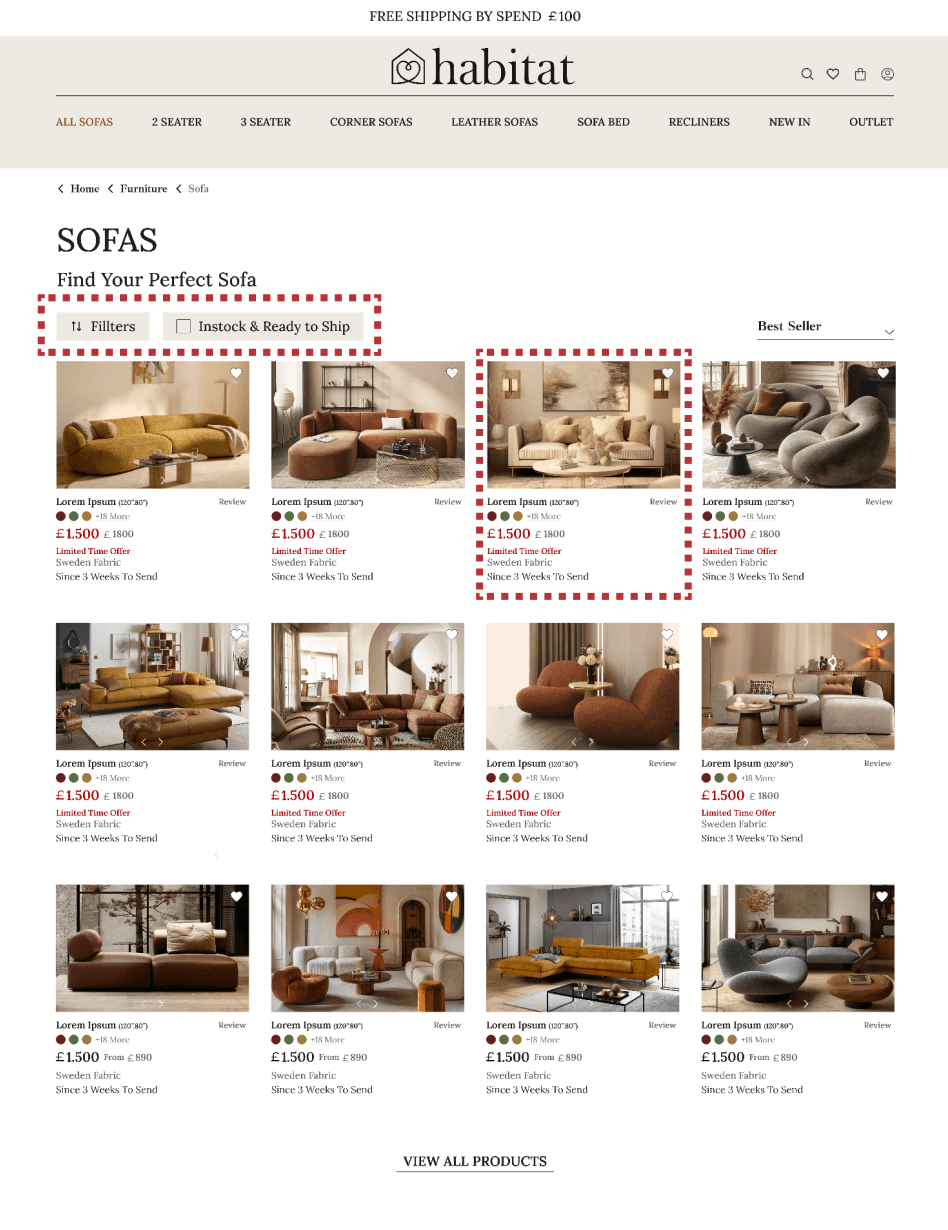Open the brown leather sofa thumbnail
This screenshot has height=1230, width=948.
(x=153, y=948)
